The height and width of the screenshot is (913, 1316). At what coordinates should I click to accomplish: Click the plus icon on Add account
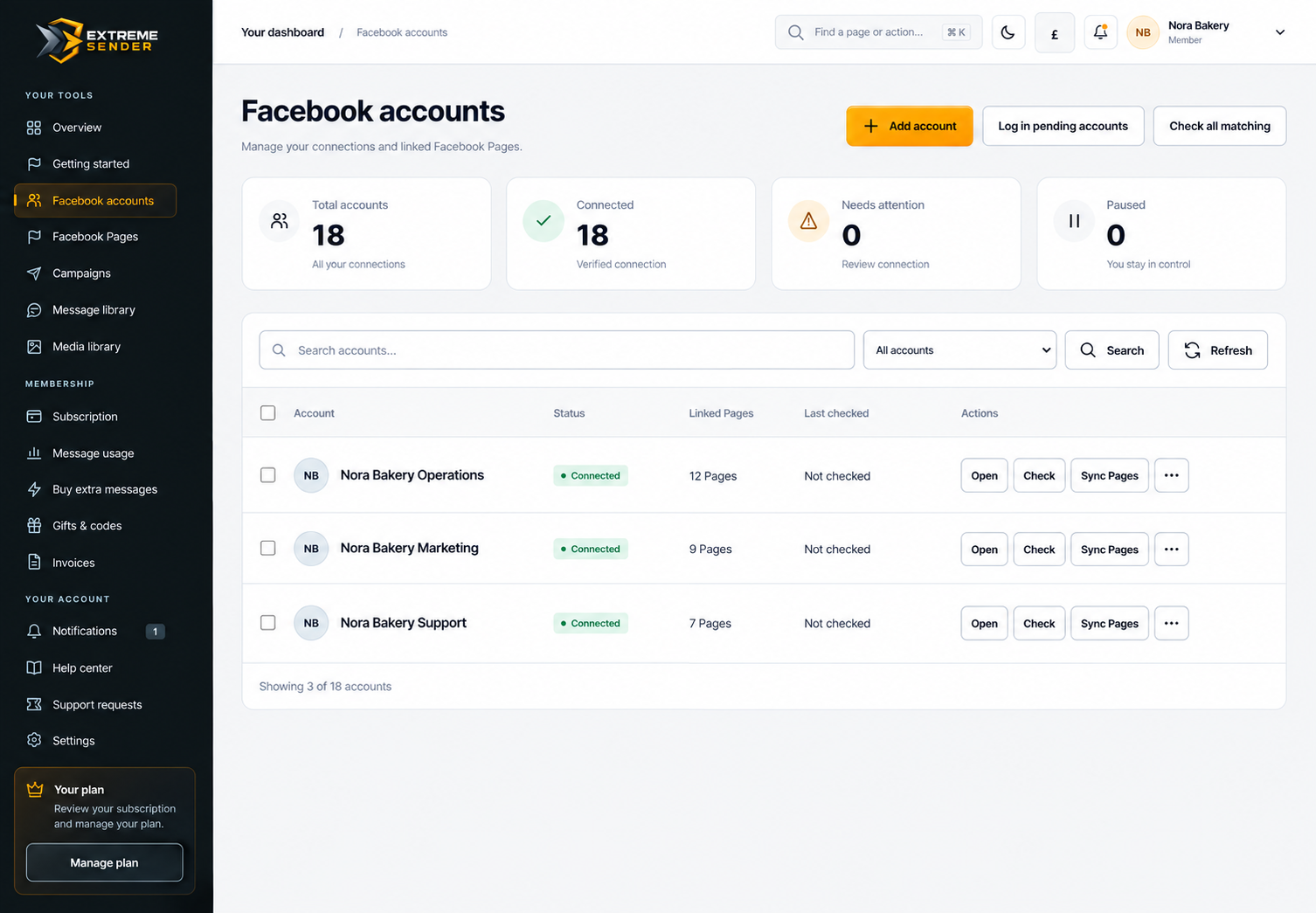coord(871,126)
